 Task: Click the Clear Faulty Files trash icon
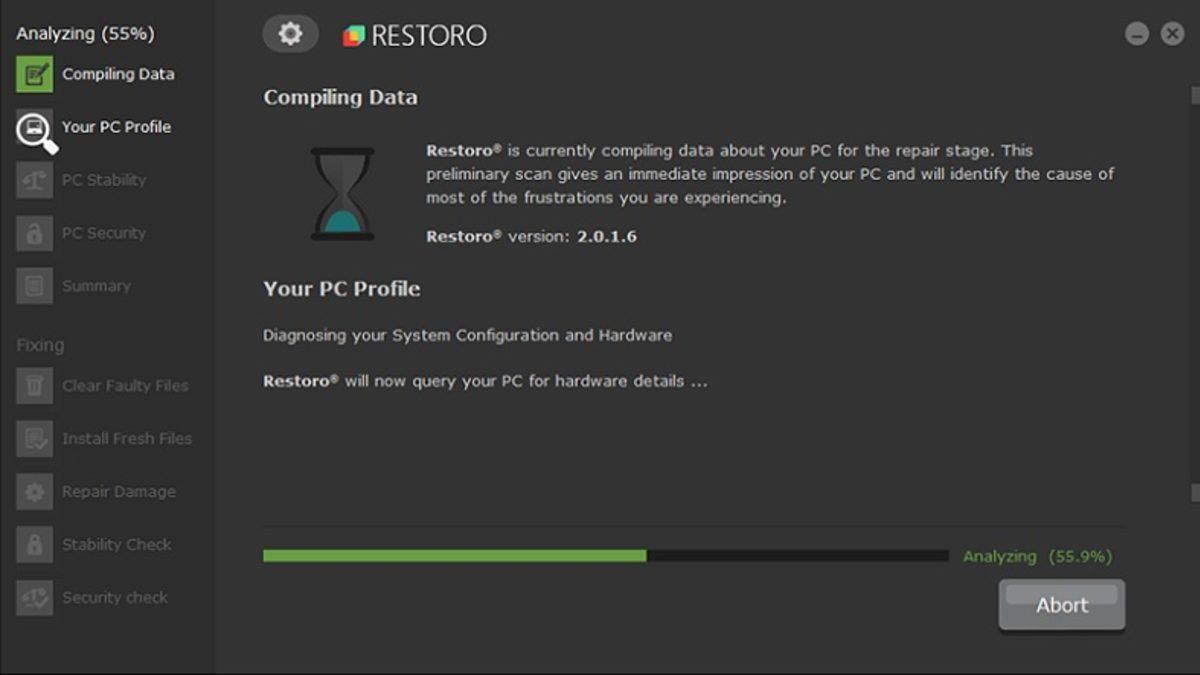[x=34, y=386]
